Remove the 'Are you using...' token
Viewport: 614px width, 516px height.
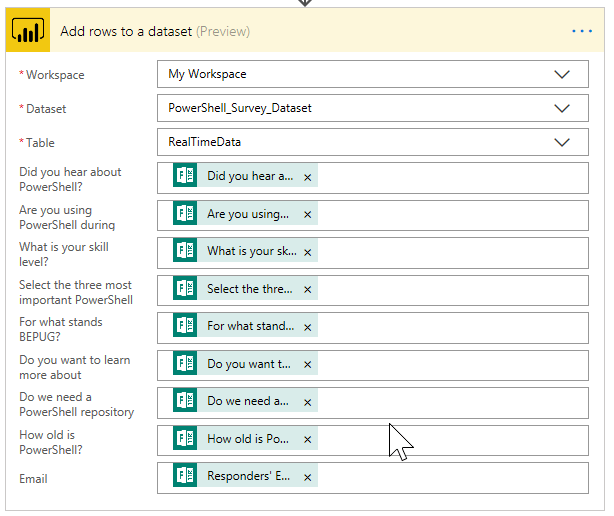tap(308, 215)
